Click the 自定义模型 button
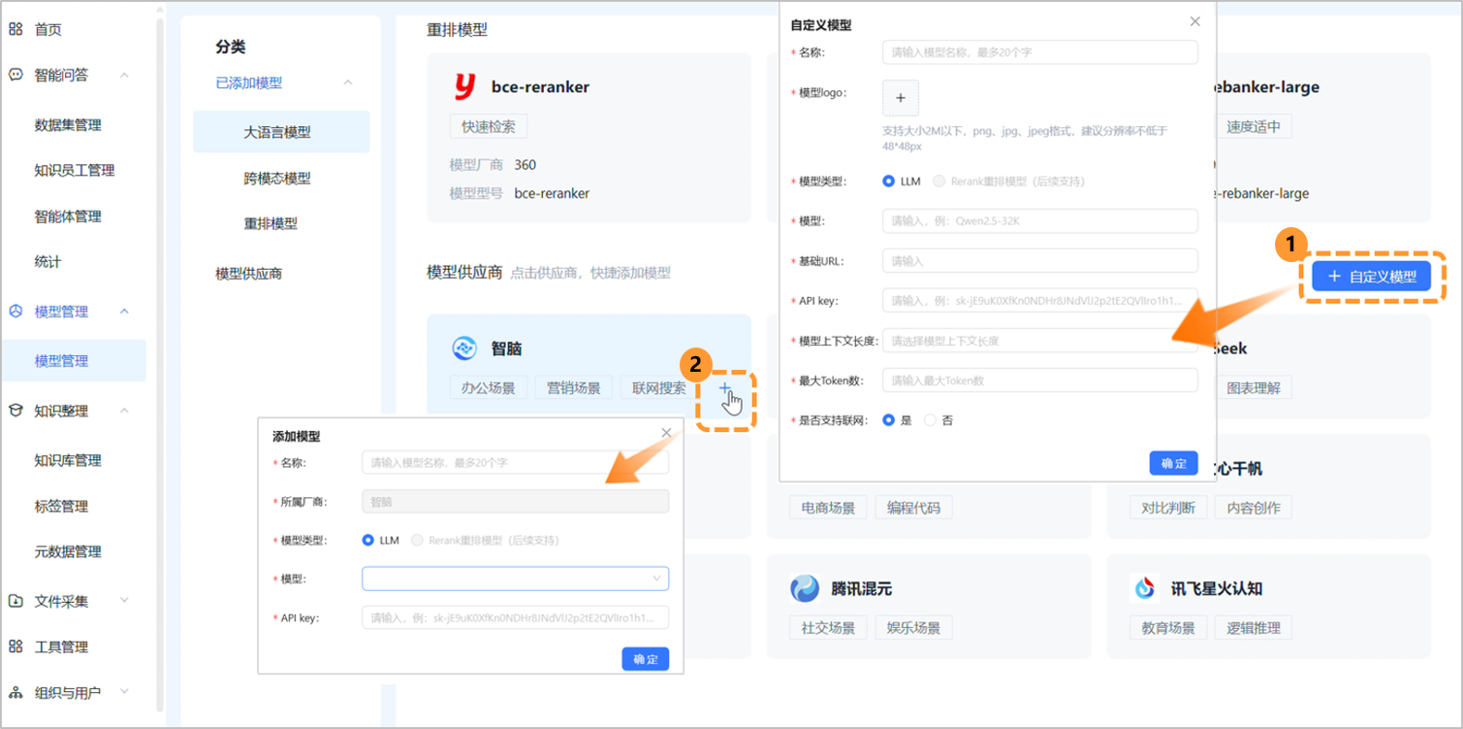Viewport: 1463px width, 729px height. [1374, 276]
